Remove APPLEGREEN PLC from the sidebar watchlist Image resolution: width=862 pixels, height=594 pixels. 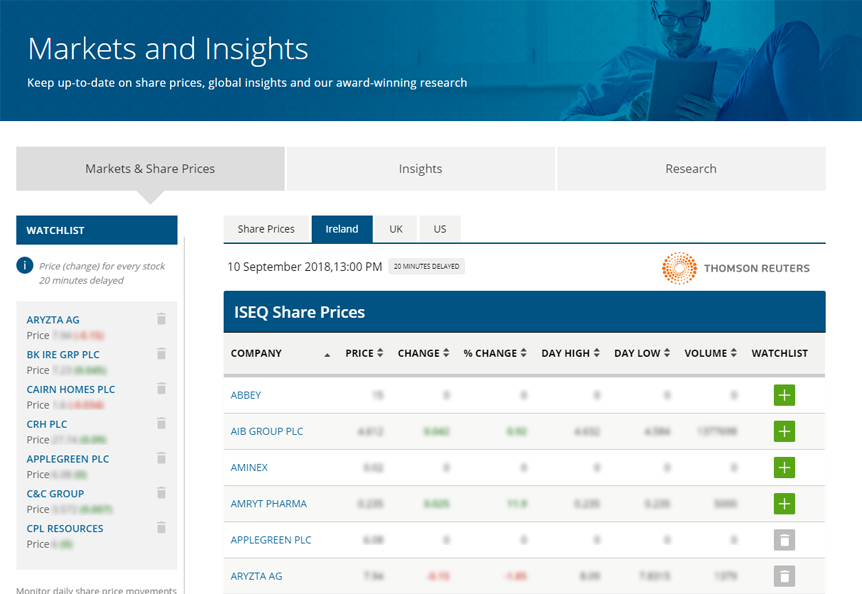tap(161, 458)
